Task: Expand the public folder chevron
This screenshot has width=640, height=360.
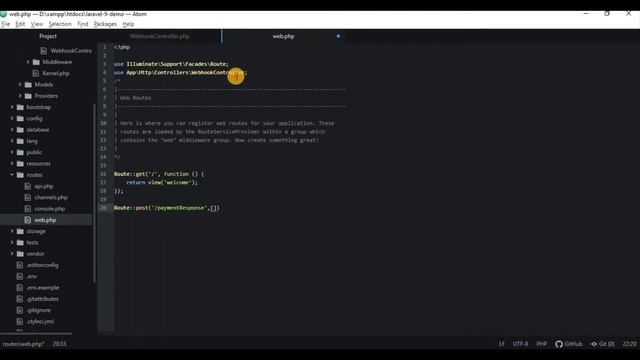Action: click(x=12, y=152)
